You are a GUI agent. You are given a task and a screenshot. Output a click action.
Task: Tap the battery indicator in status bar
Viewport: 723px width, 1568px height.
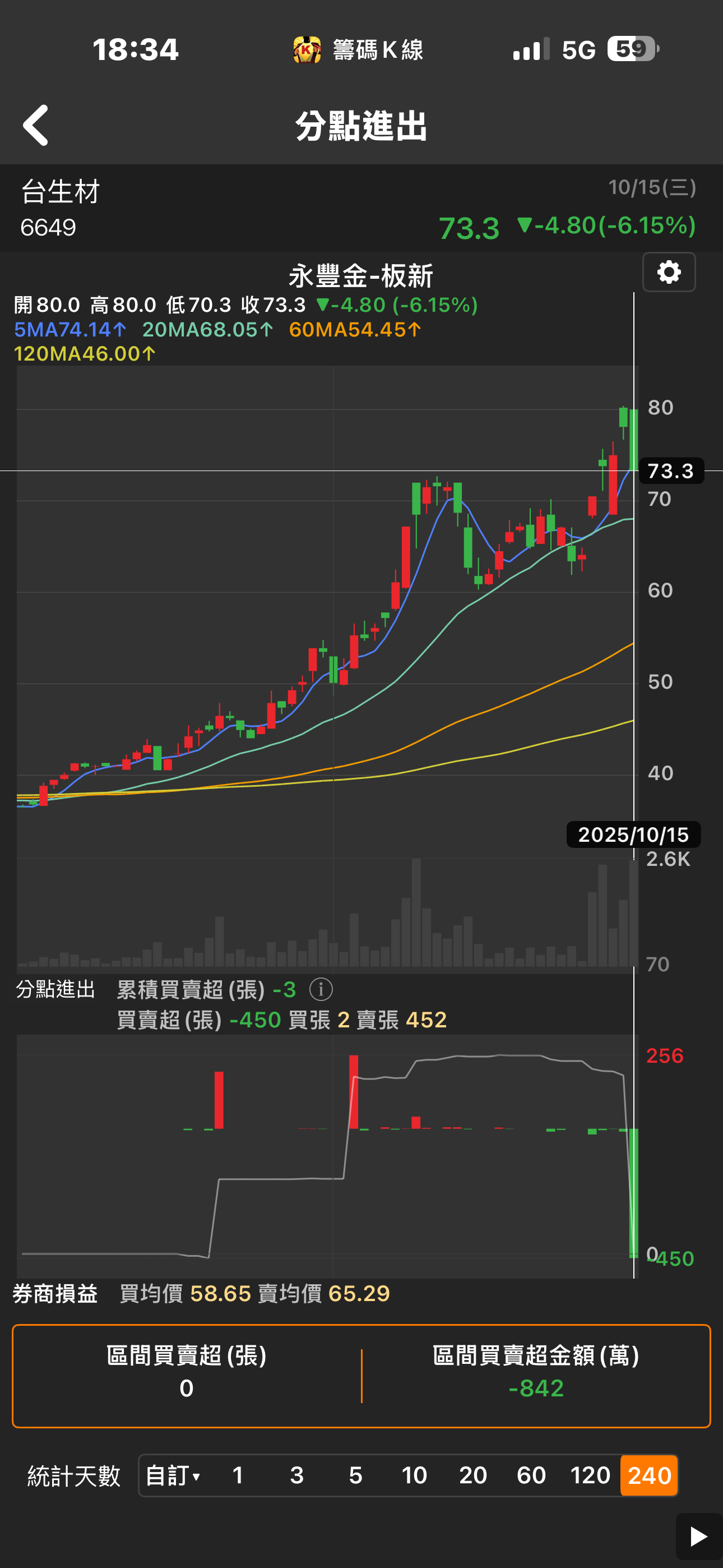pos(632,49)
